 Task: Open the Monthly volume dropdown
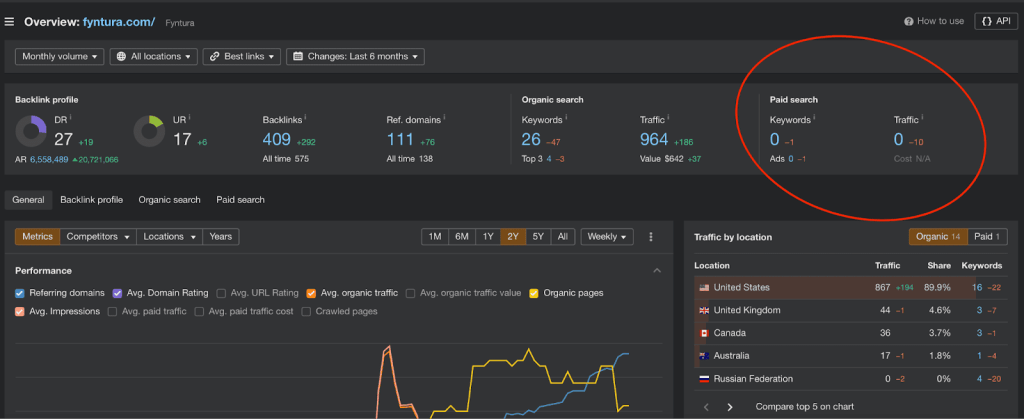click(59, 57)
